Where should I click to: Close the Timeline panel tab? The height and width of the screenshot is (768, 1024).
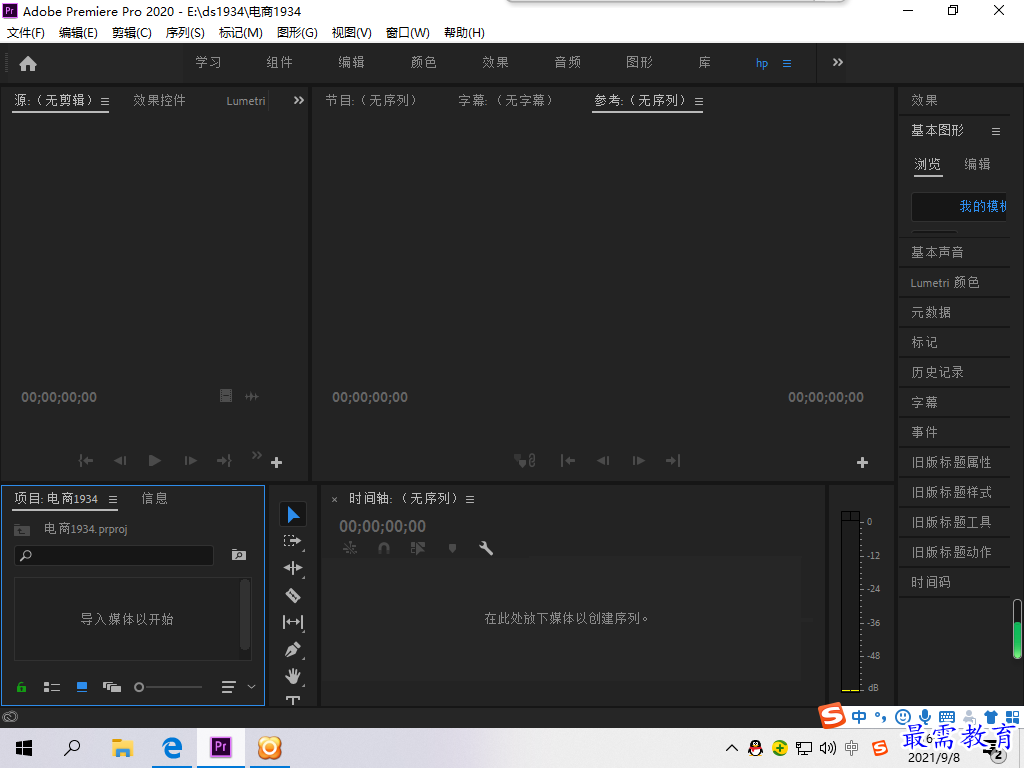[334, 500]
